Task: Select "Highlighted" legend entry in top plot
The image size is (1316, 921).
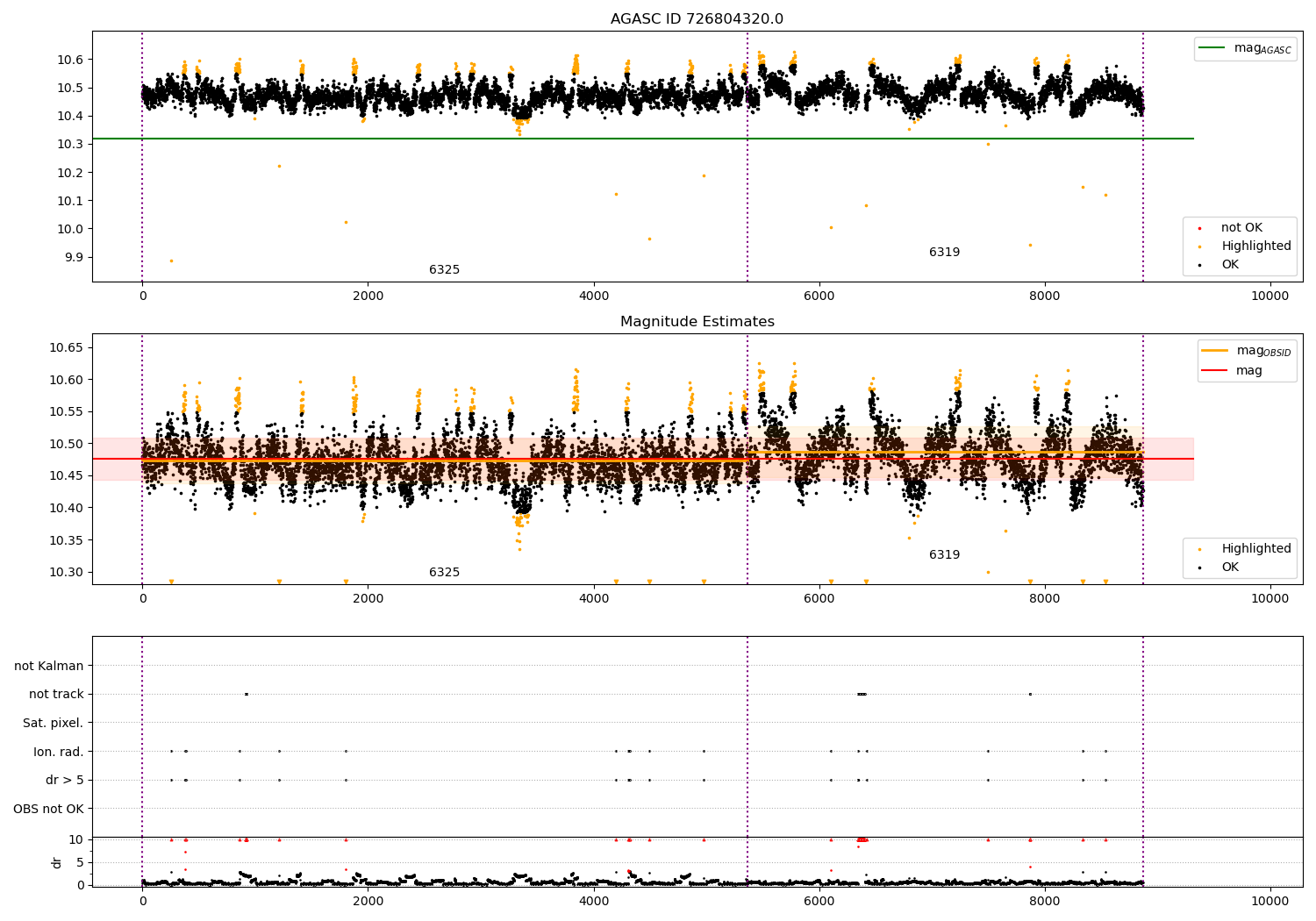Action: [x=1255, y=246]
